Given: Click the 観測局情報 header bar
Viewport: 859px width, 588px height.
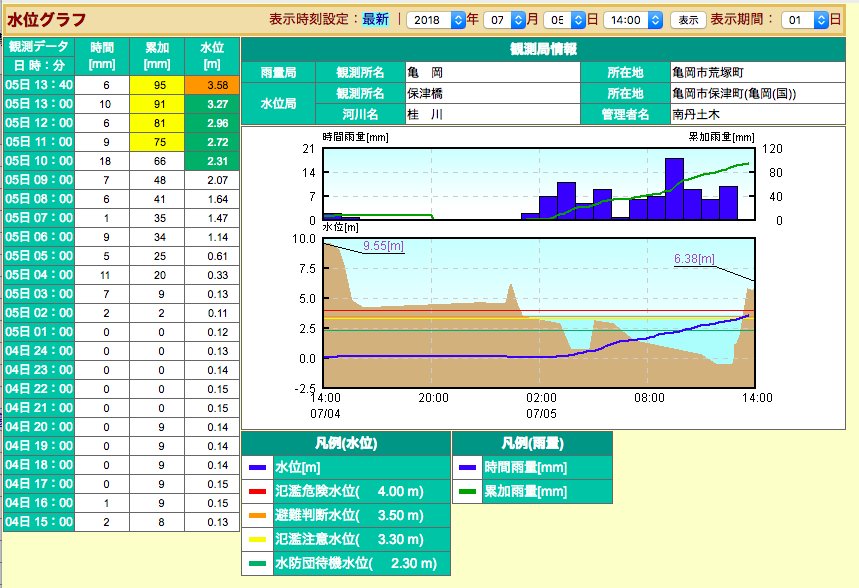Looking at the screenshot, I should point(543,49).
